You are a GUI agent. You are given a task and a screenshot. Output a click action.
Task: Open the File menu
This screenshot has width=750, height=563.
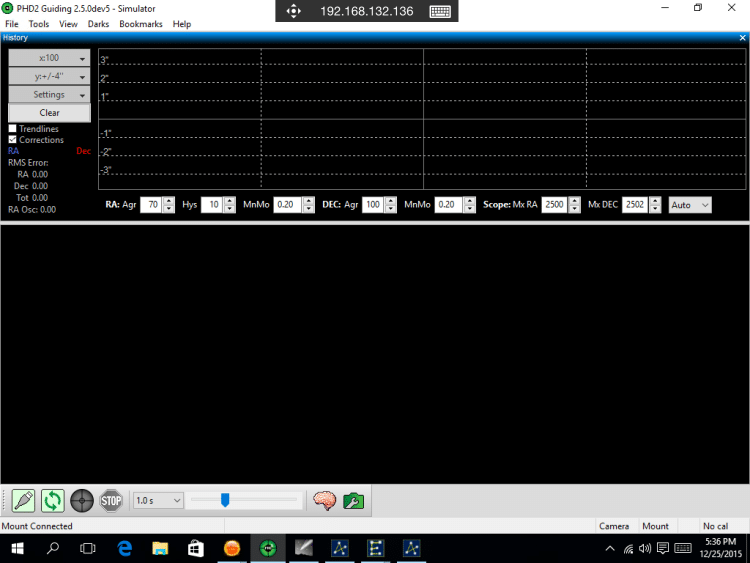[11, 24]
